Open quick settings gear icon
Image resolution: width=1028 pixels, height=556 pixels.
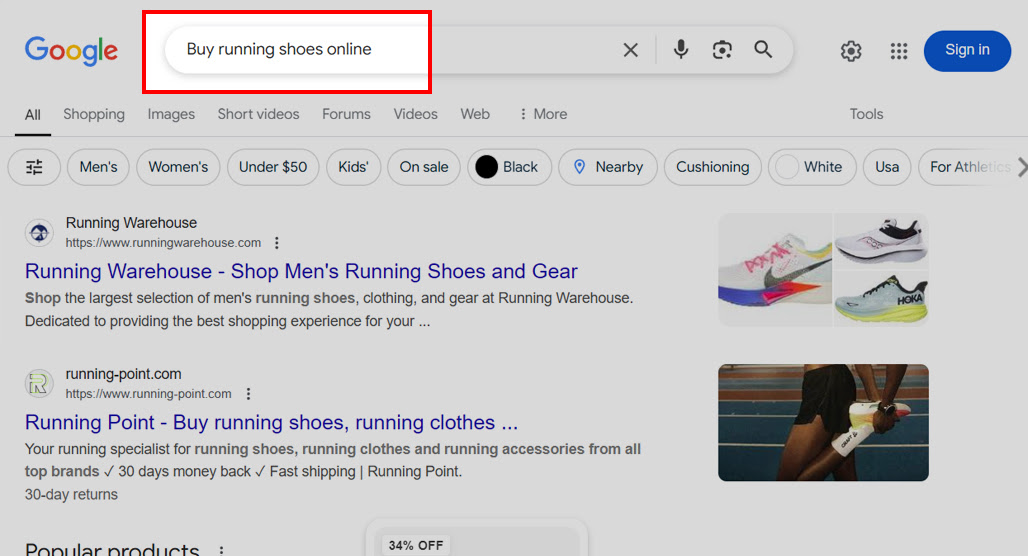851,51
